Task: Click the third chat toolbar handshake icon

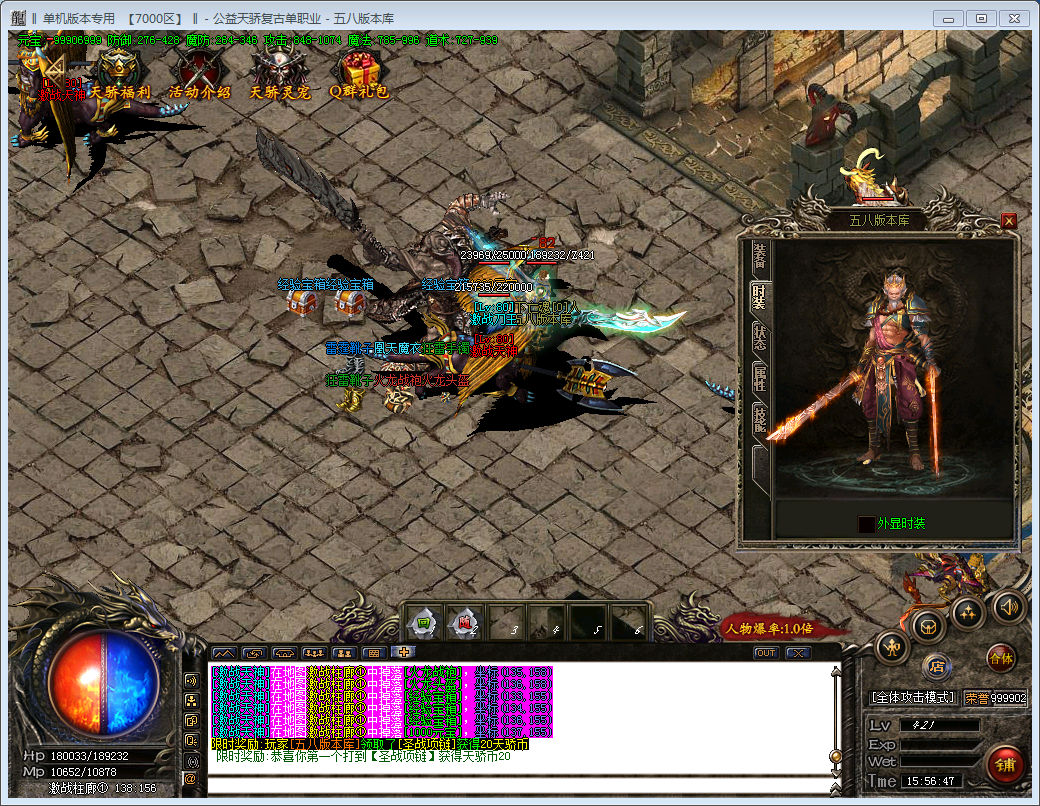Action: (284, 653)
